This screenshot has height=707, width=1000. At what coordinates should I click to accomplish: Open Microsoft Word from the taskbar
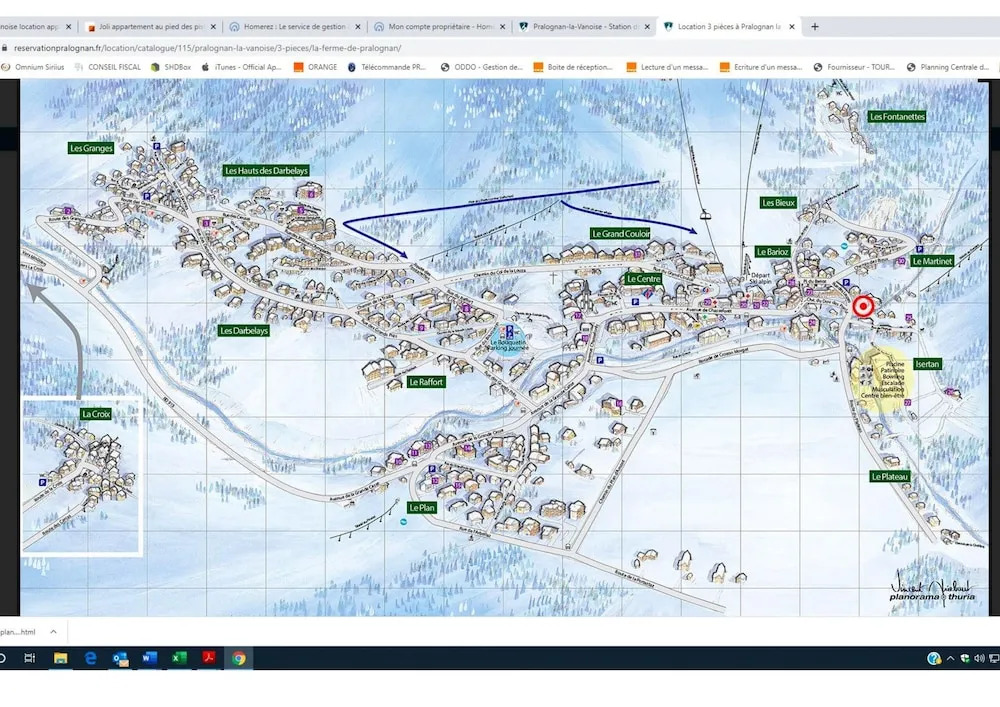click(150, 658)
